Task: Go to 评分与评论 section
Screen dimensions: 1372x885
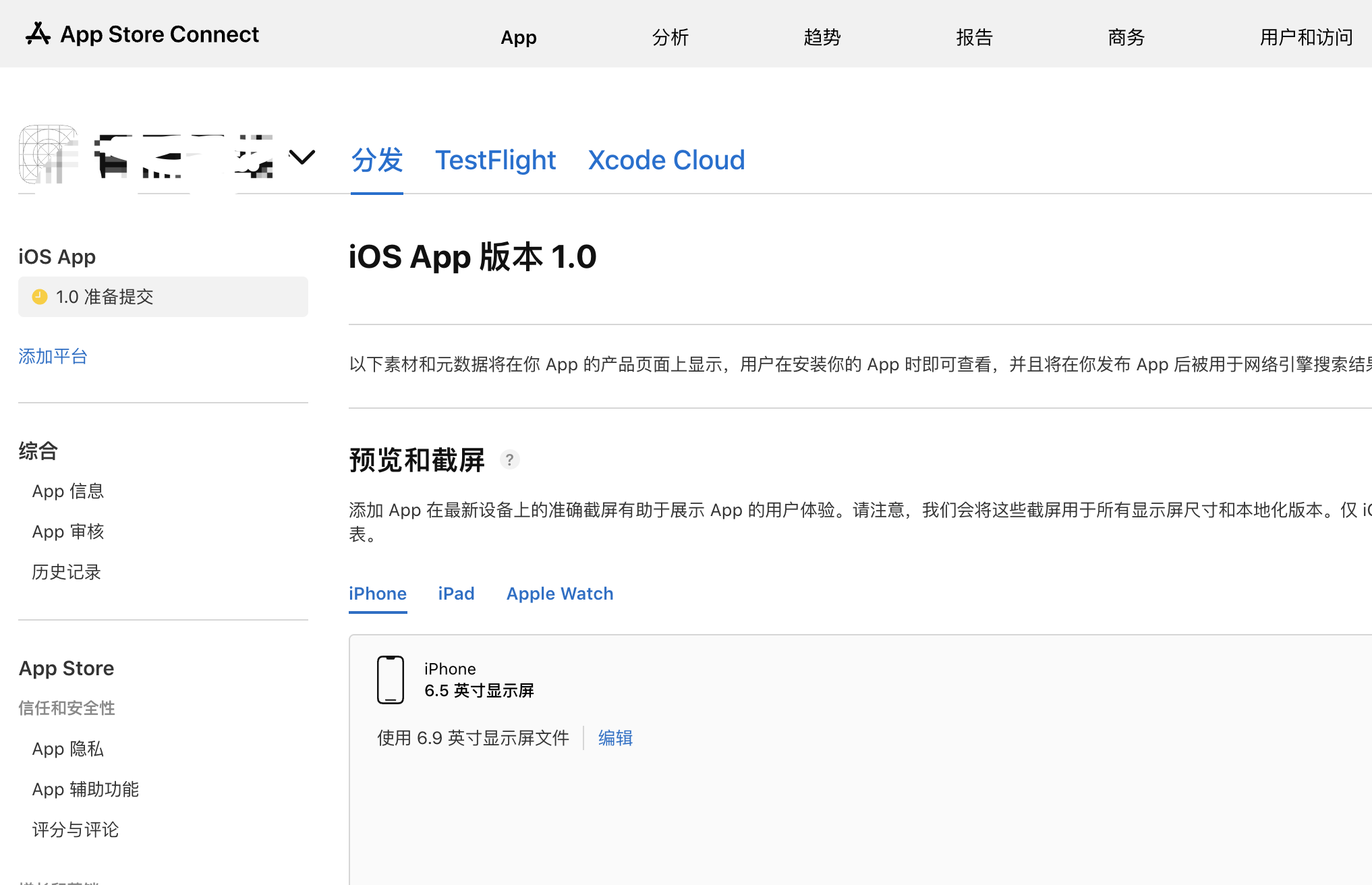Action: pos(75,830)
